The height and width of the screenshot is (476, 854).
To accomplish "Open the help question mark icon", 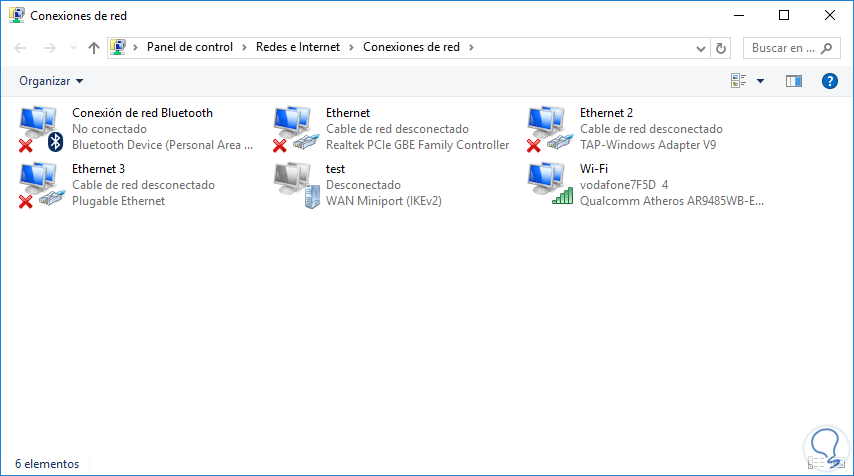I will (x=829, y=81).
